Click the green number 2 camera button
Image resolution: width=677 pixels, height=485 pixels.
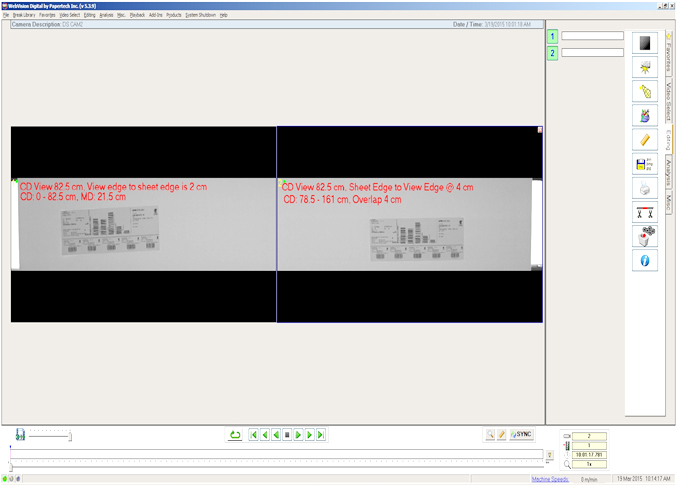(x=552, y=53)
